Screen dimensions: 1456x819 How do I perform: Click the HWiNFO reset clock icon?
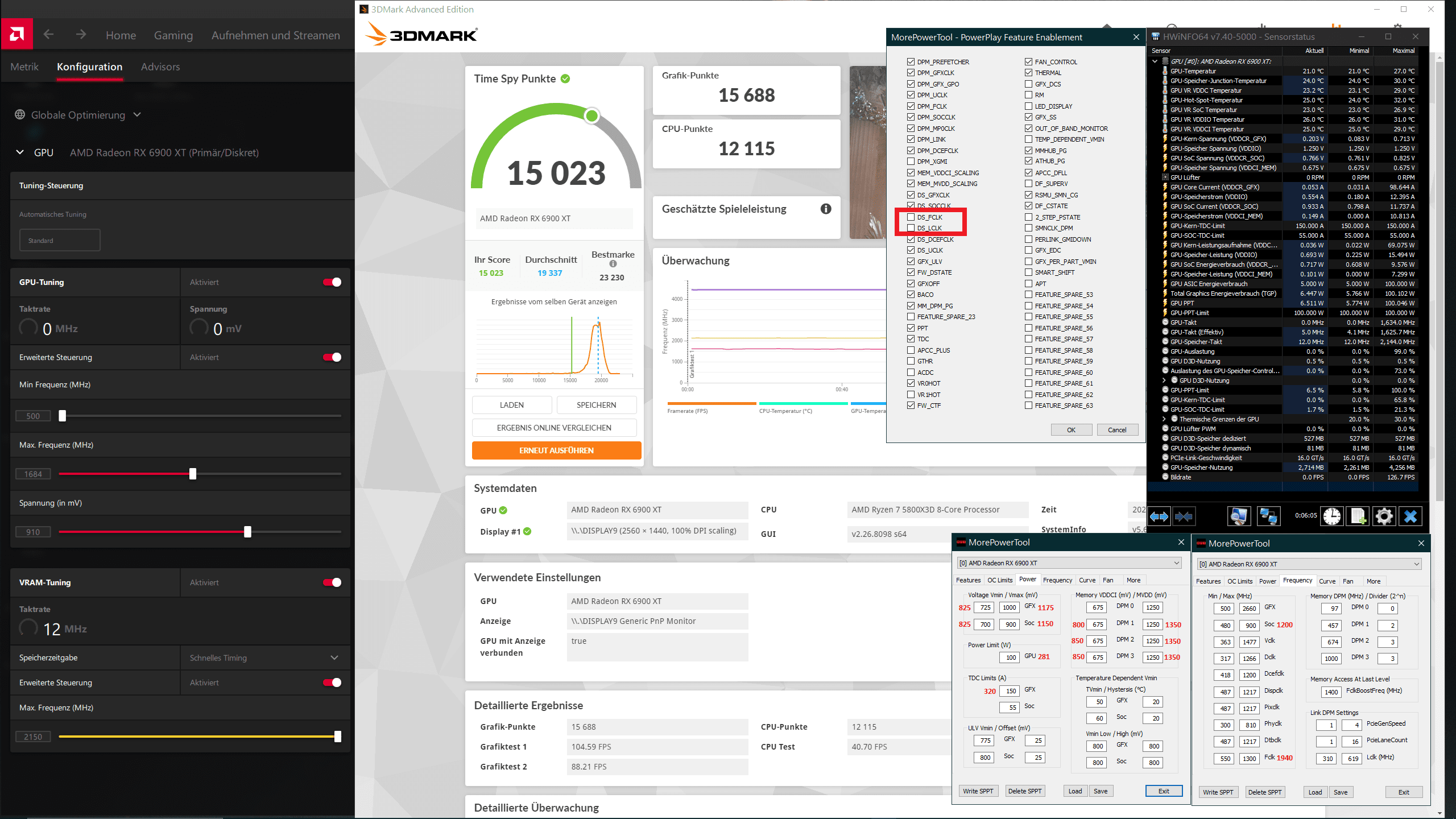click(x=1331, y=516)
